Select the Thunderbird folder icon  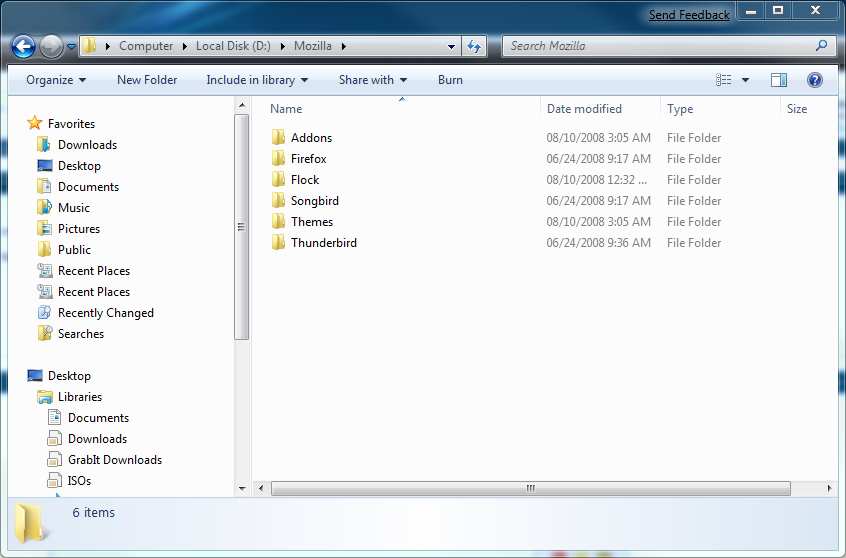click(x=278, y=243)
